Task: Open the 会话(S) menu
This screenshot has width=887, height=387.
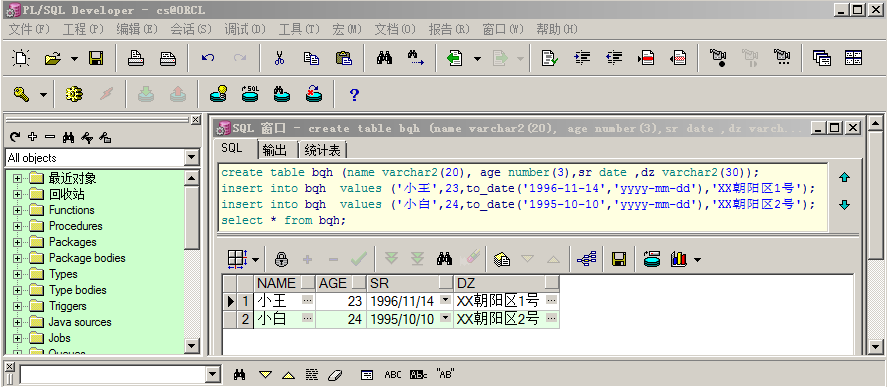Action: [191, 29]
